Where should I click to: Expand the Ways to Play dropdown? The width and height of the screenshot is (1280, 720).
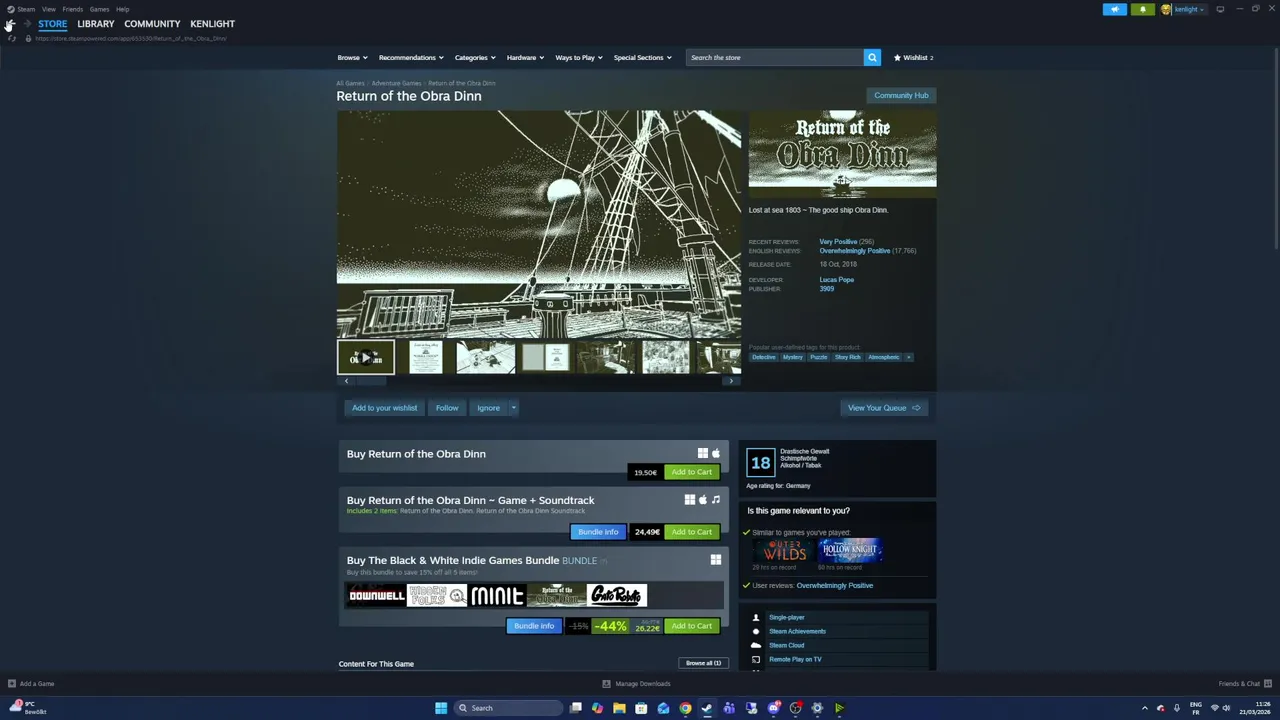click(x=579, y=57)
